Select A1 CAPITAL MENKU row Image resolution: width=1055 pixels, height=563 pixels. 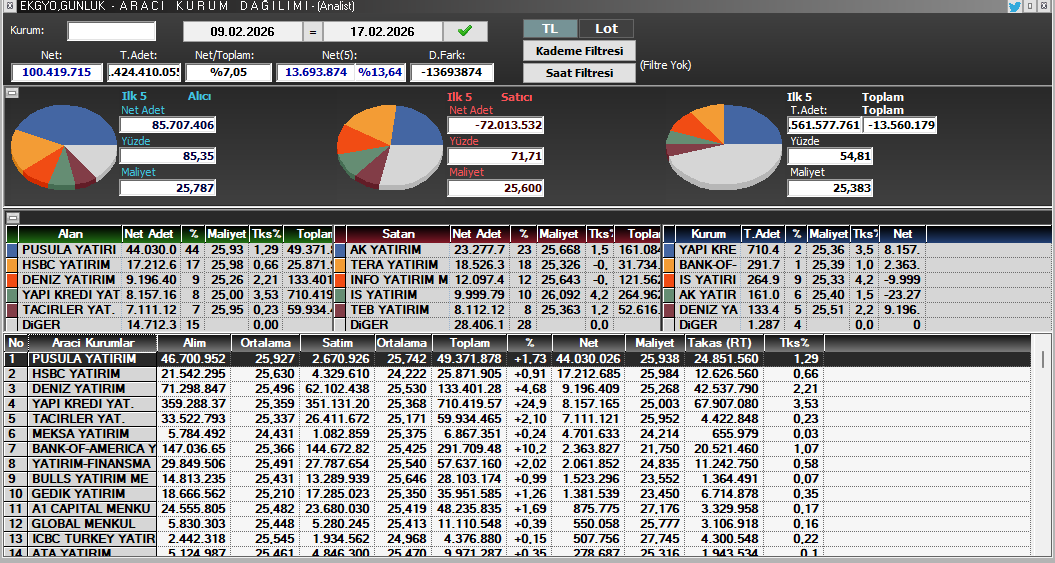tap(517, 509)
